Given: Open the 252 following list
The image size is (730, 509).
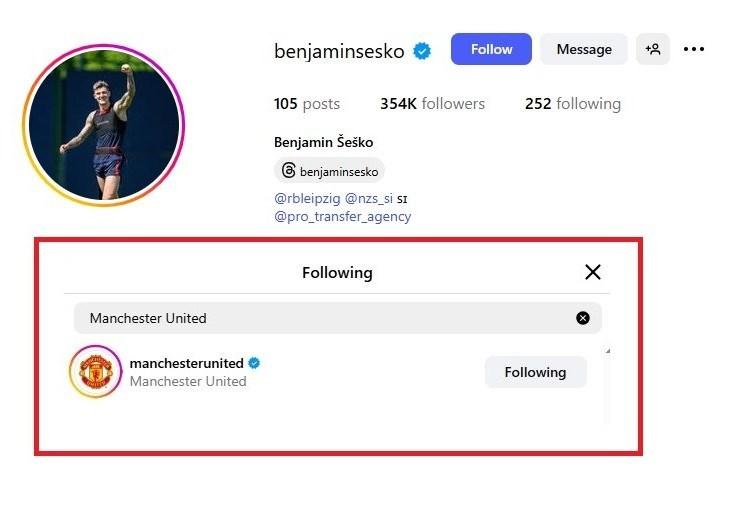Looking at the screenshot, I should (x=572, y=104).
